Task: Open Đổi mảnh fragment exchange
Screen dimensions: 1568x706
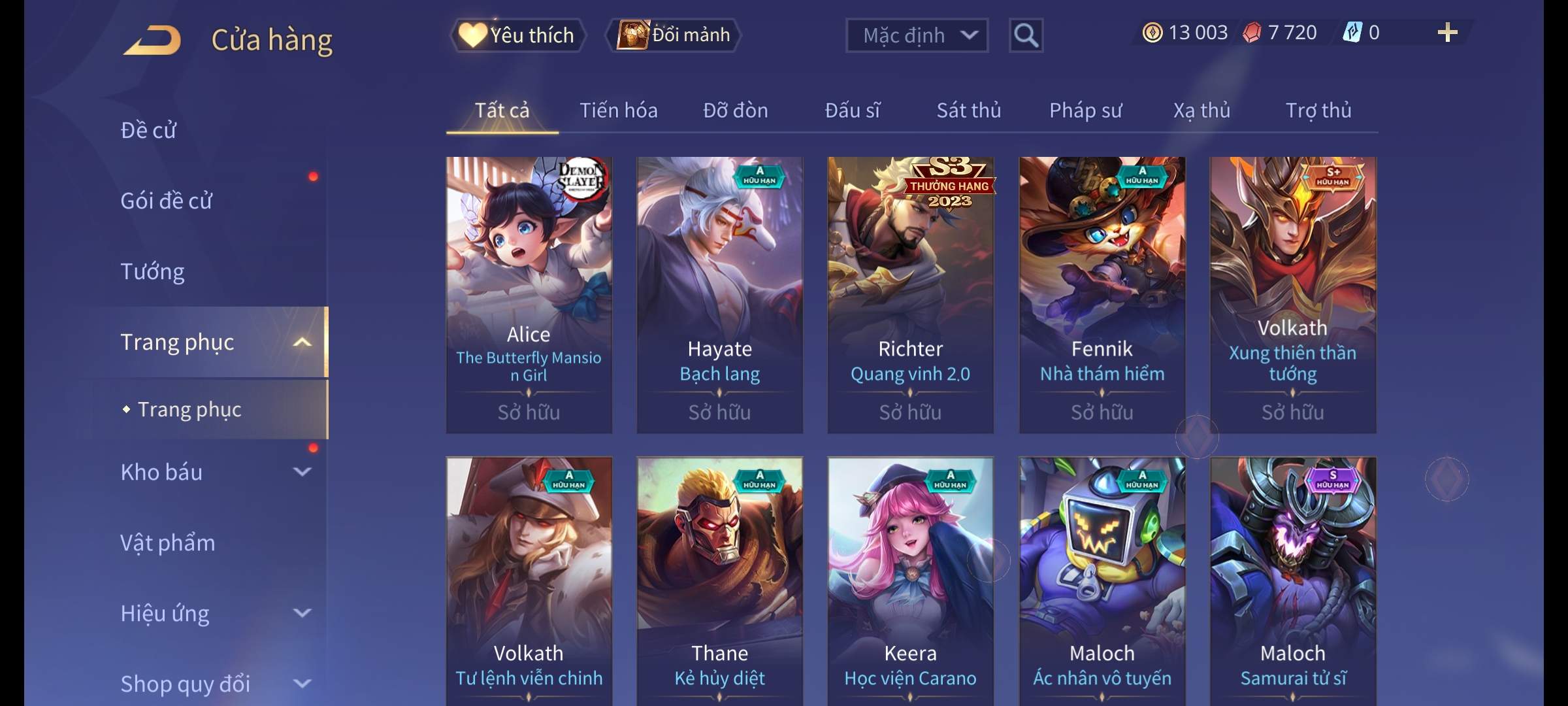Action: point(674,35)
